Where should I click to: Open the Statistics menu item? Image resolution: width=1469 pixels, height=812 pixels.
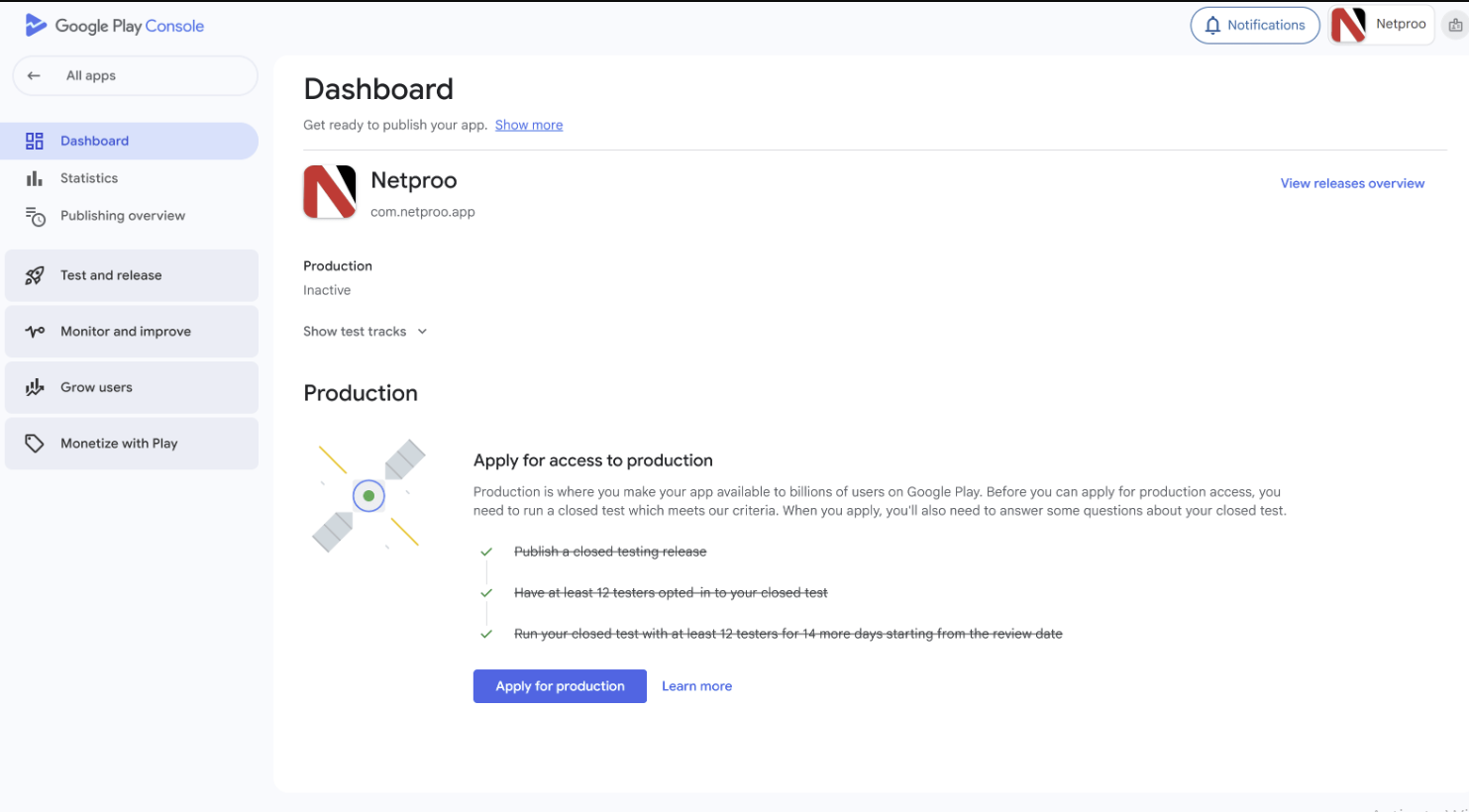click(x=89, y=178)
